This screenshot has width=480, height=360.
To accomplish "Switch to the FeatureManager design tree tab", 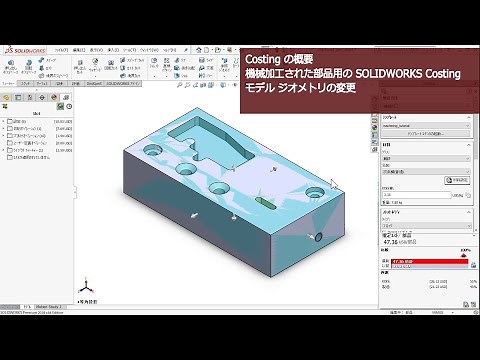I will (6, 97).
